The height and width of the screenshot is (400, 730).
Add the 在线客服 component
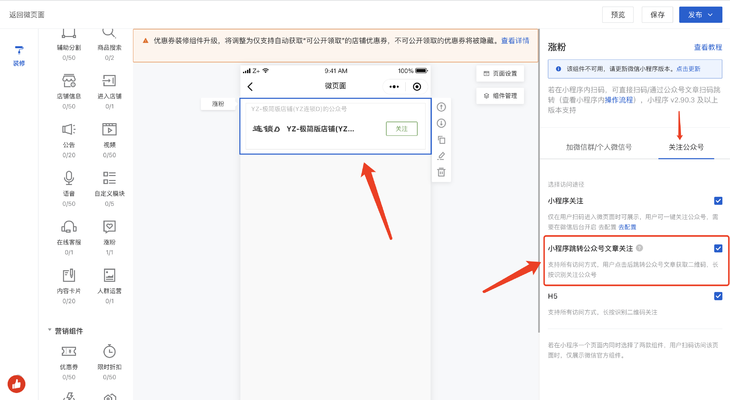[69, 237]
